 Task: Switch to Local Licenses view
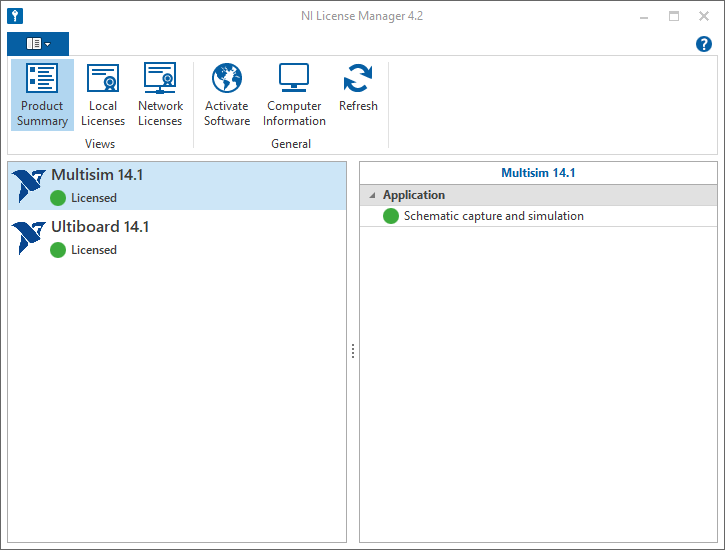click(103, 95)
